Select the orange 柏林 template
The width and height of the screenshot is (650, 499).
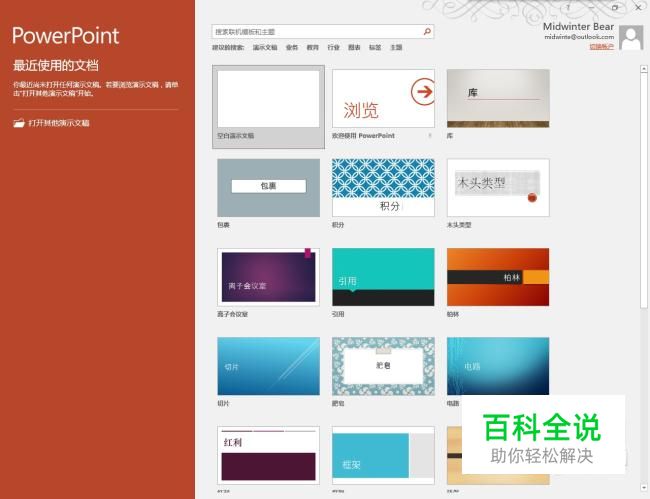[498, 277]
